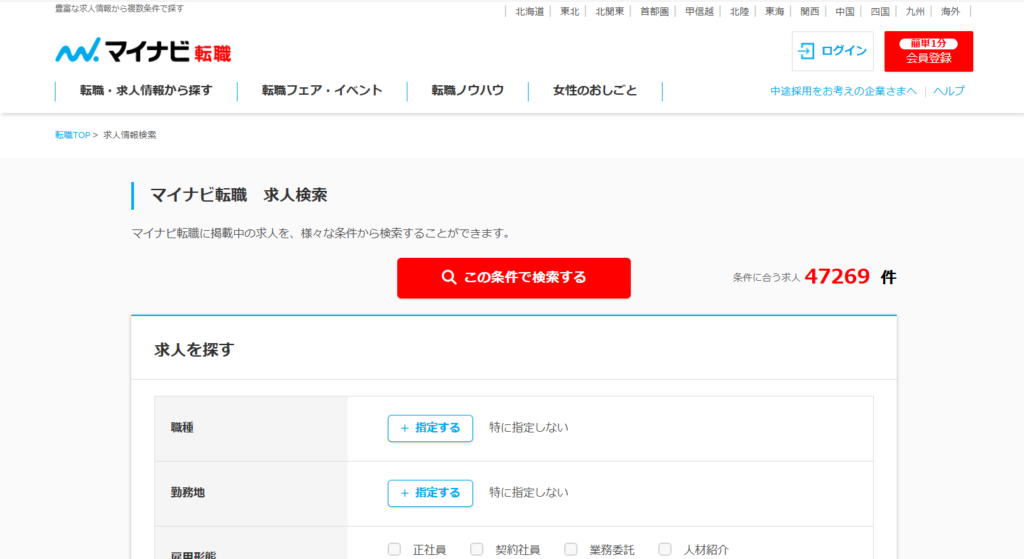Click the login door icon
This screenshot has height=559, width=1024.
pyautogui.click(x=806, y=51)
